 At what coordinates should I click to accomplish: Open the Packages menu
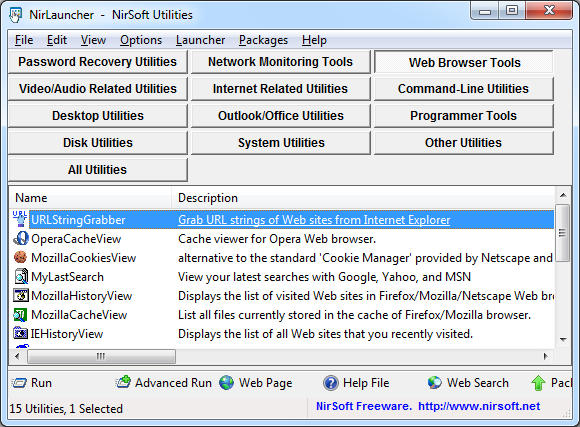263,40
